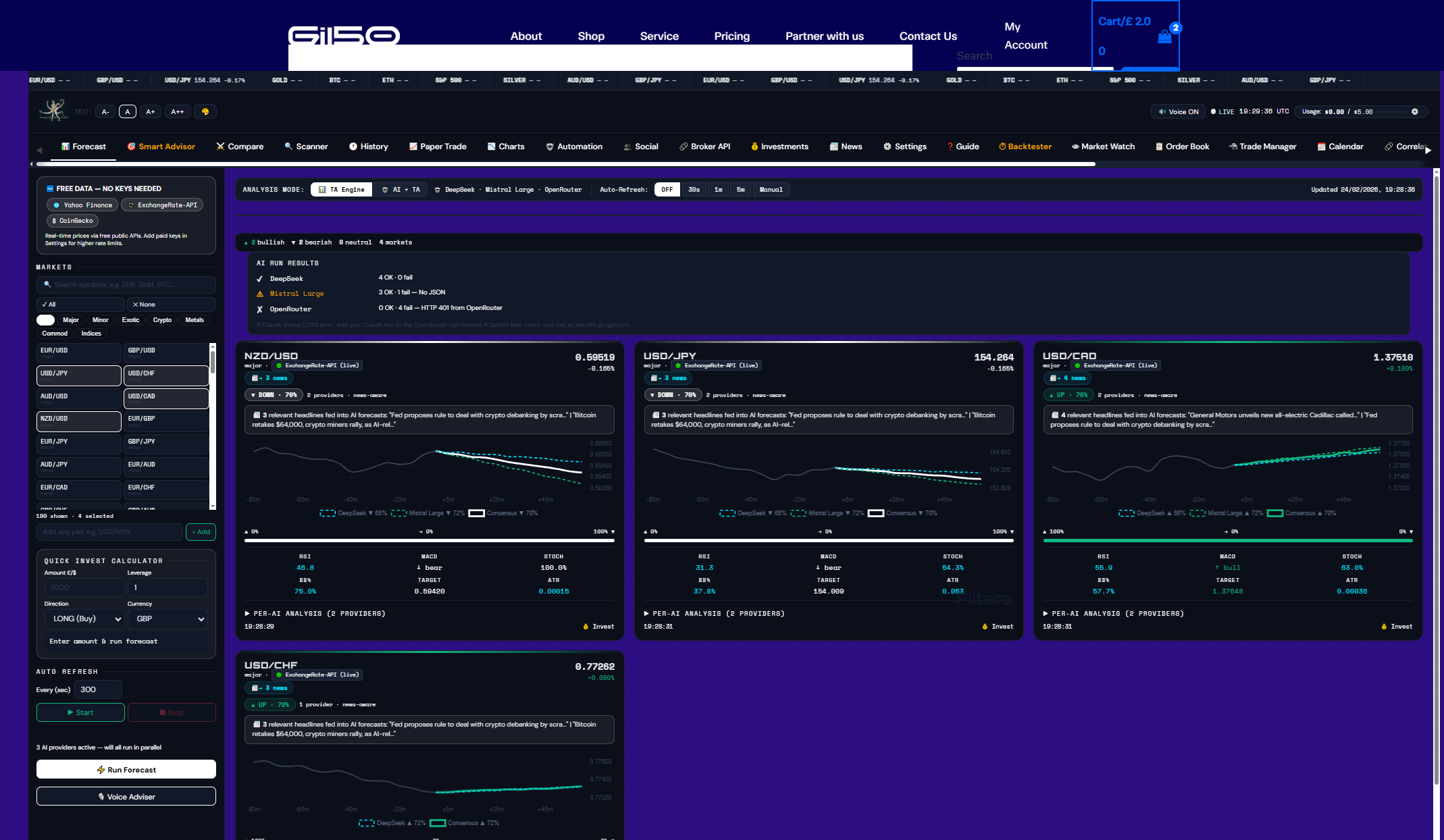Expand Per-AI Analysis on USD/JPY card
Screen dimensions: 1444x840
tap(714, 614)
